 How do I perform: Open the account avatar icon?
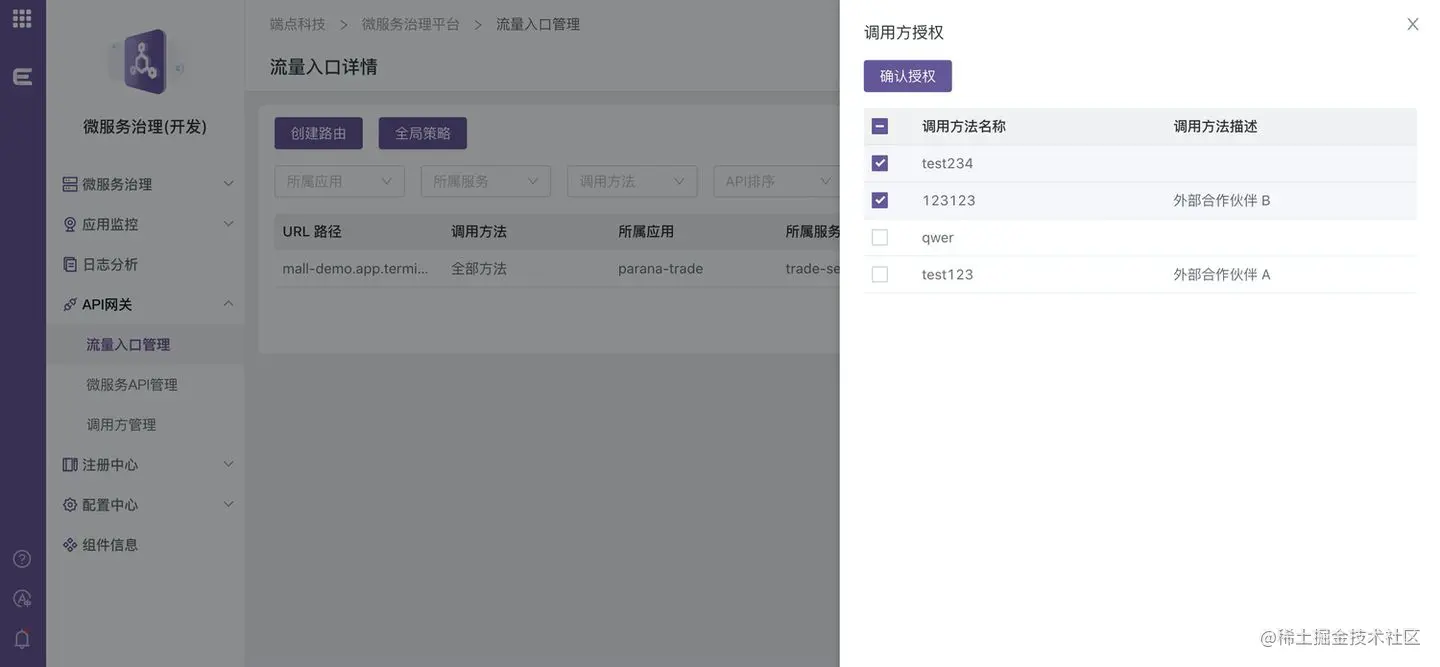pyautogui.click(x=22, y=599)
